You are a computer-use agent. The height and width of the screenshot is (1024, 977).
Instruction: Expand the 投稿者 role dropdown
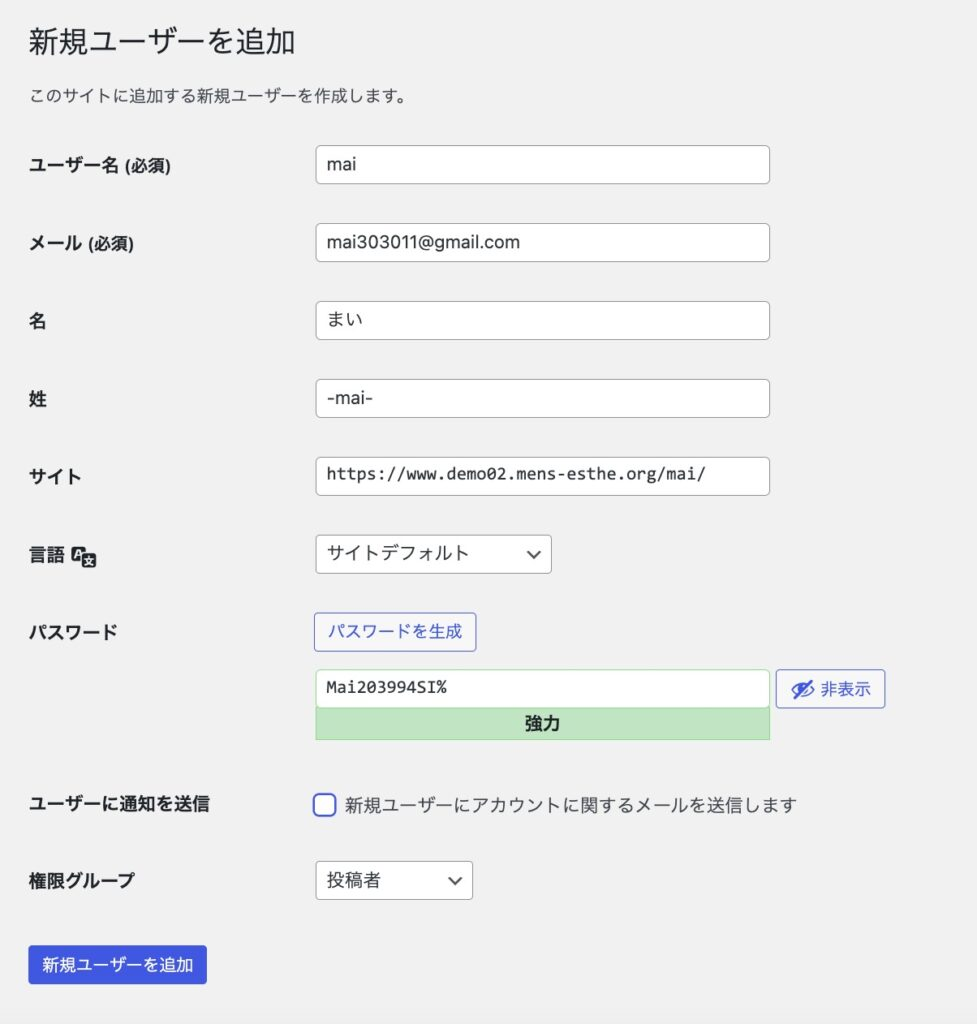394,881
